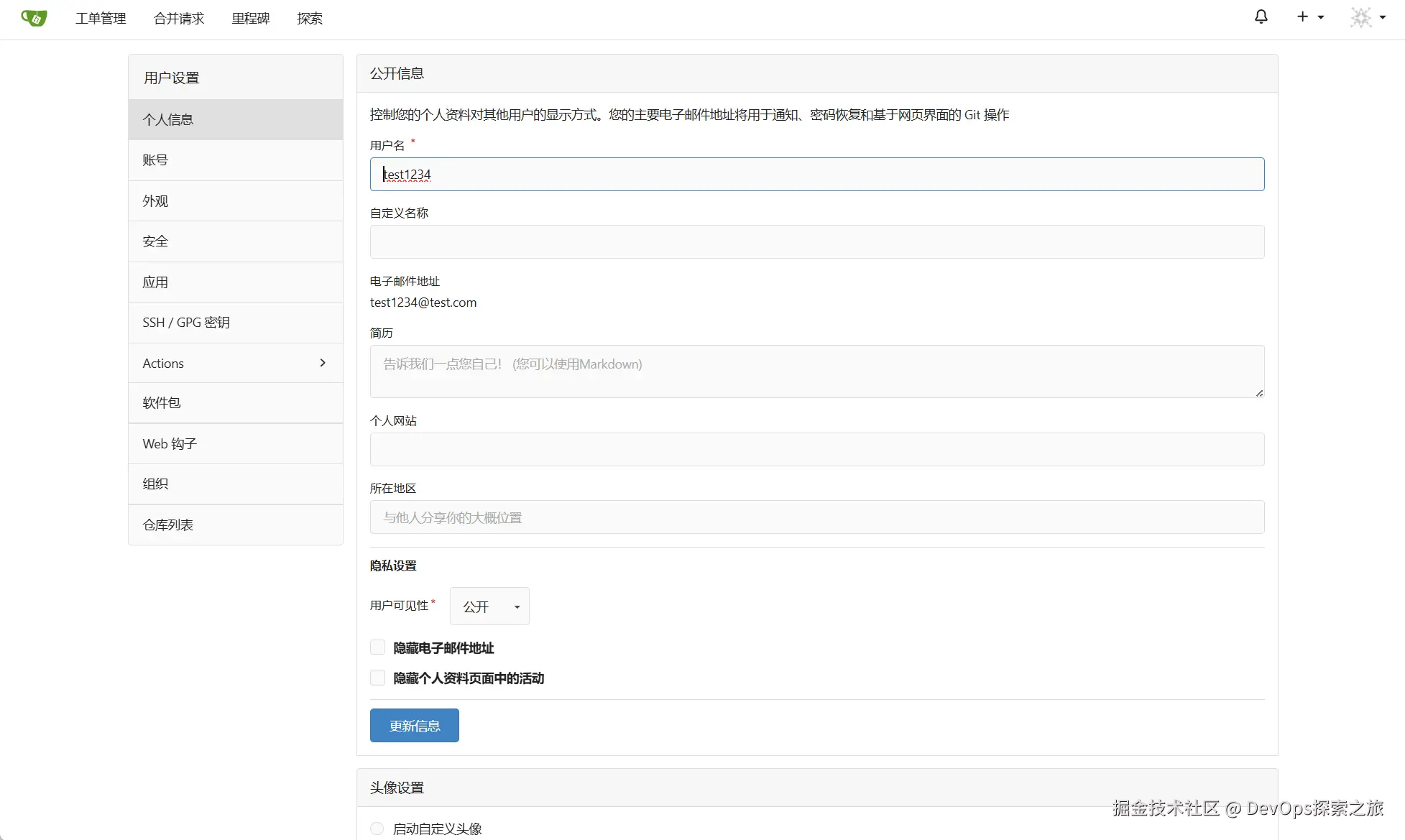This screenshot has height=840, width=1405.
Task: Expand the Actions sidebar chevron
Action: [x=323, y=363]
